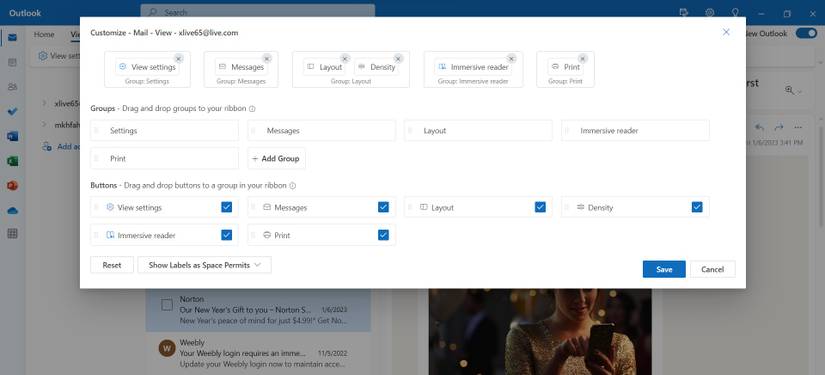The width and height of the screenshot is (825, 375).
Task: Open Show Labels as Space Permits dropdown
Action: tap(205, 265)
